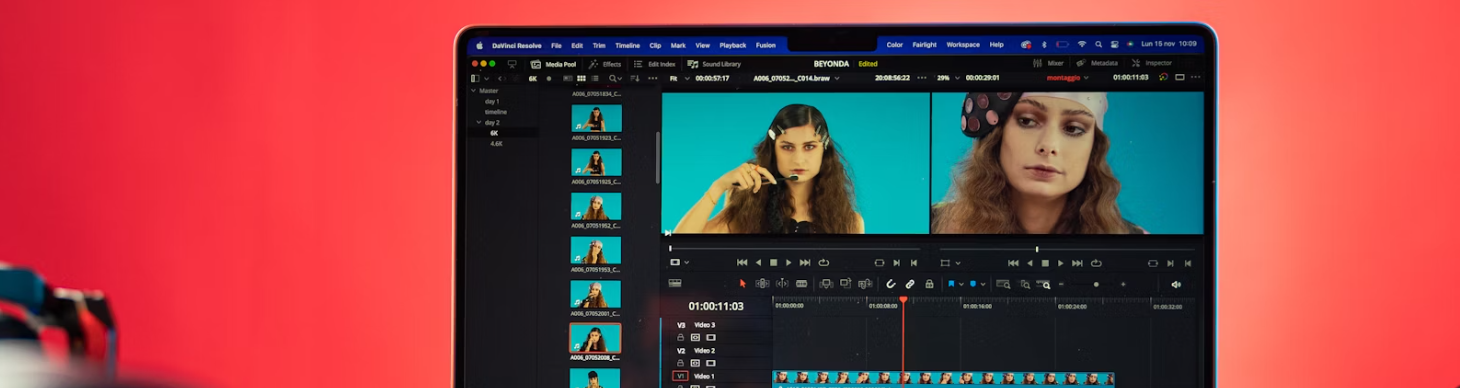Open the Workspace menu
Viewport: 1460px width, 388px height.
click(963, 45)
